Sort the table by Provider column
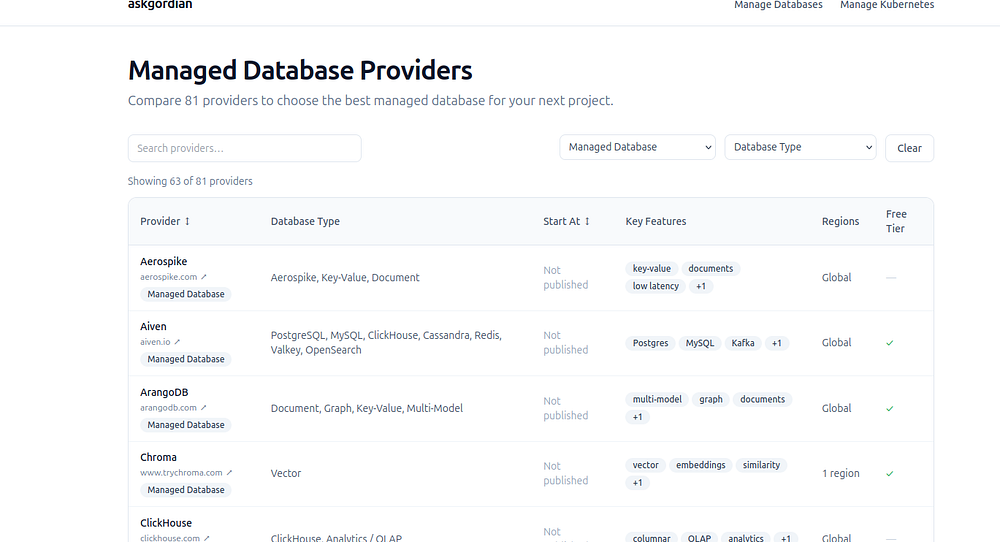The height and width of the screenshot is (542, 1000). click(x=165, y=221)
